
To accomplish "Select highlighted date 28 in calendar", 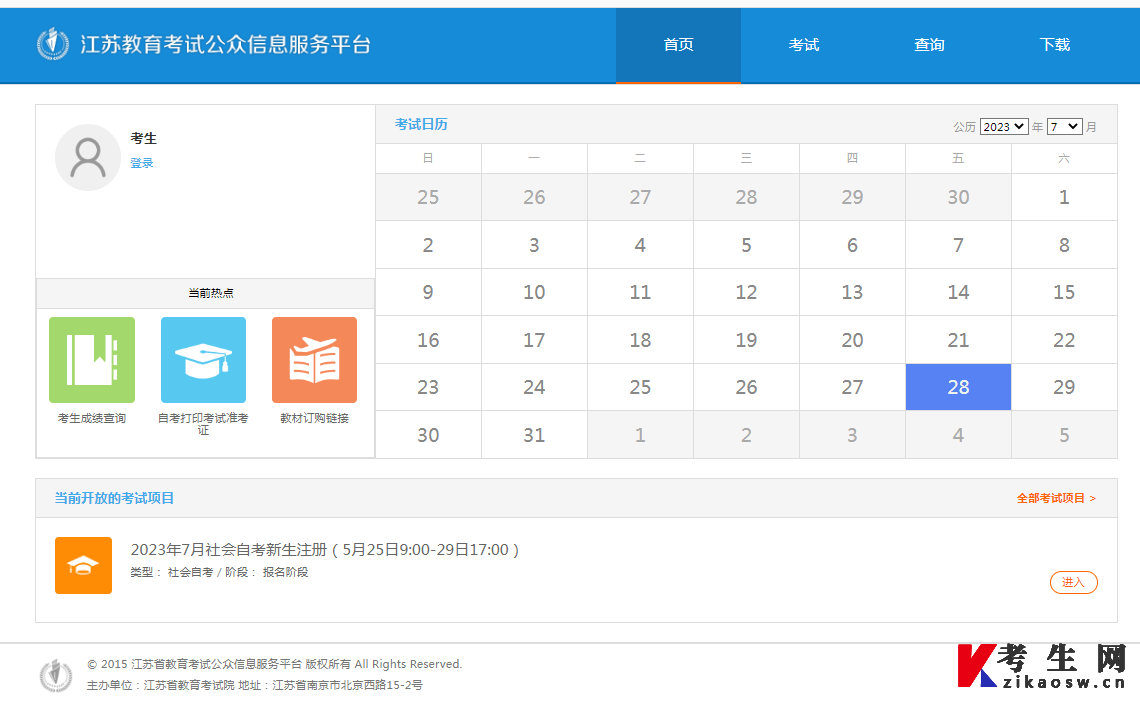I will pos(958,387).
